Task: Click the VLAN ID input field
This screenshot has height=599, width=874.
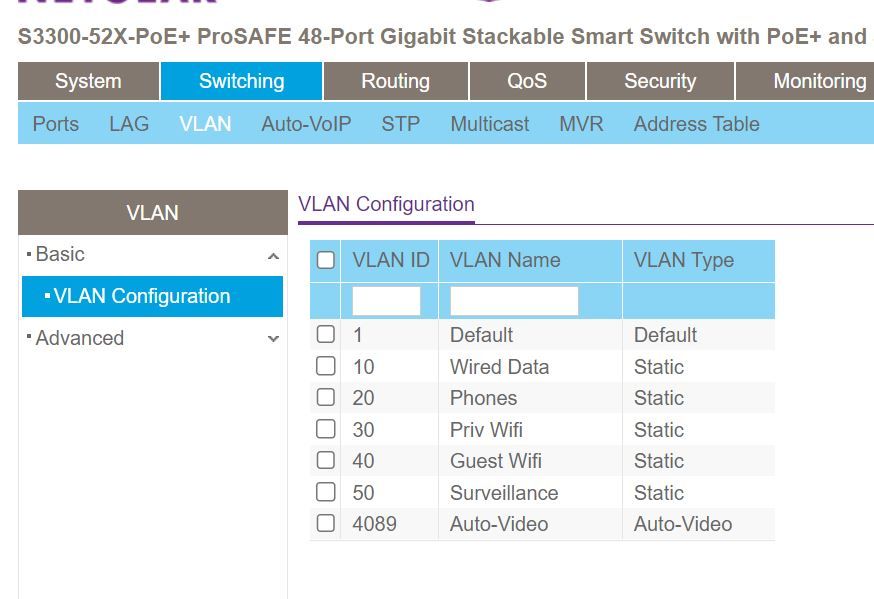Action: [x=386, y=301]
